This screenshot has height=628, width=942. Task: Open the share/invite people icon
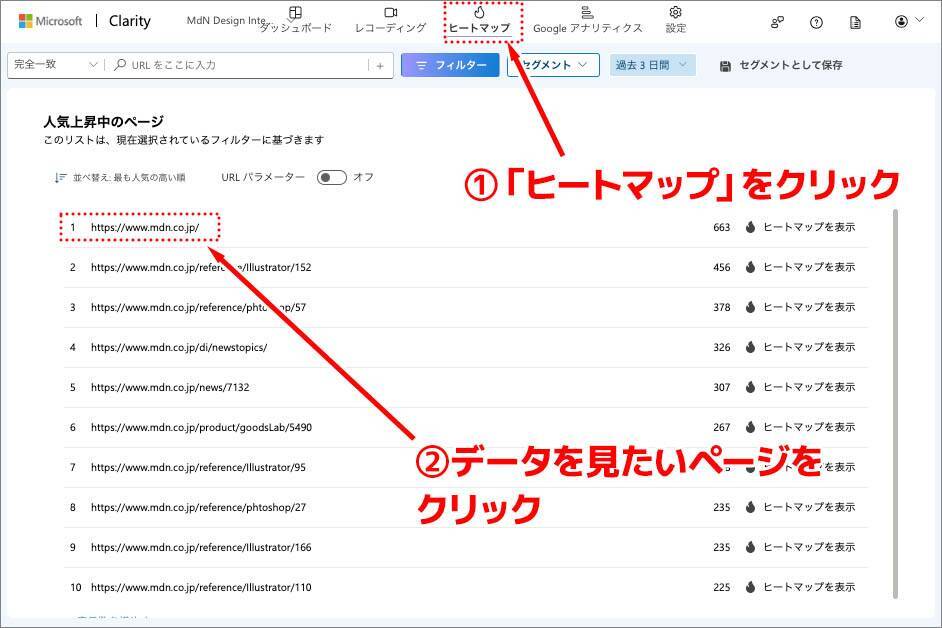[777, 22]
